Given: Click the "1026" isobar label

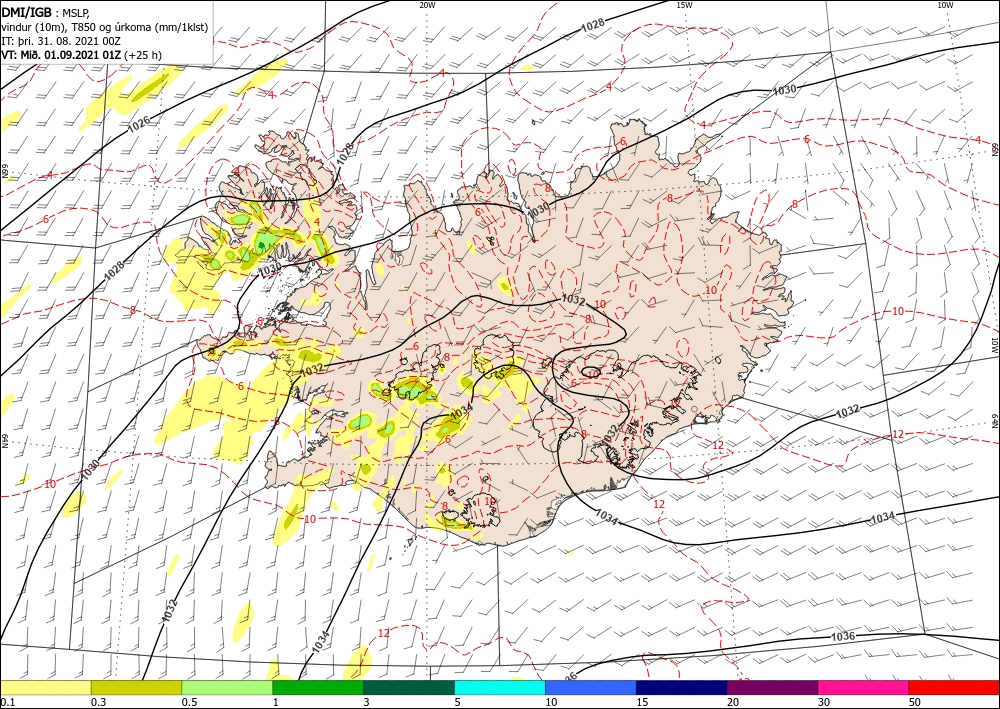Looking at the screenshot, I should pos(139,124).
